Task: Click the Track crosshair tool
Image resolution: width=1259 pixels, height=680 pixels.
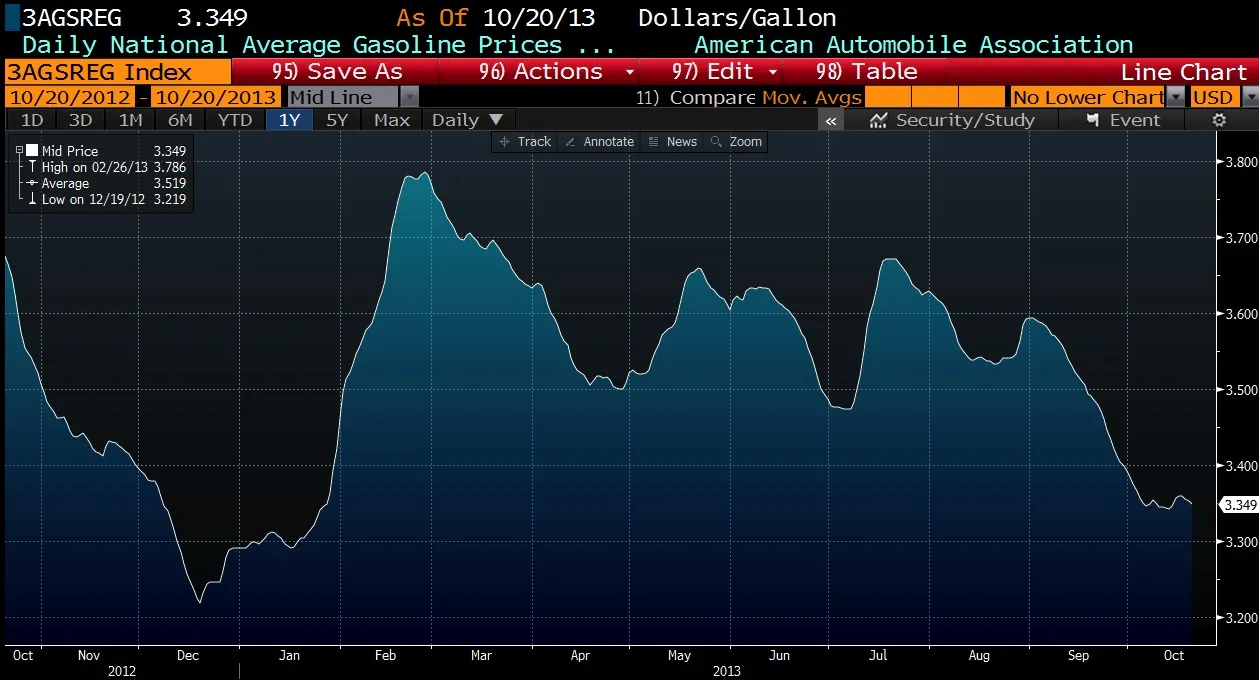Action: coord(524,142)
